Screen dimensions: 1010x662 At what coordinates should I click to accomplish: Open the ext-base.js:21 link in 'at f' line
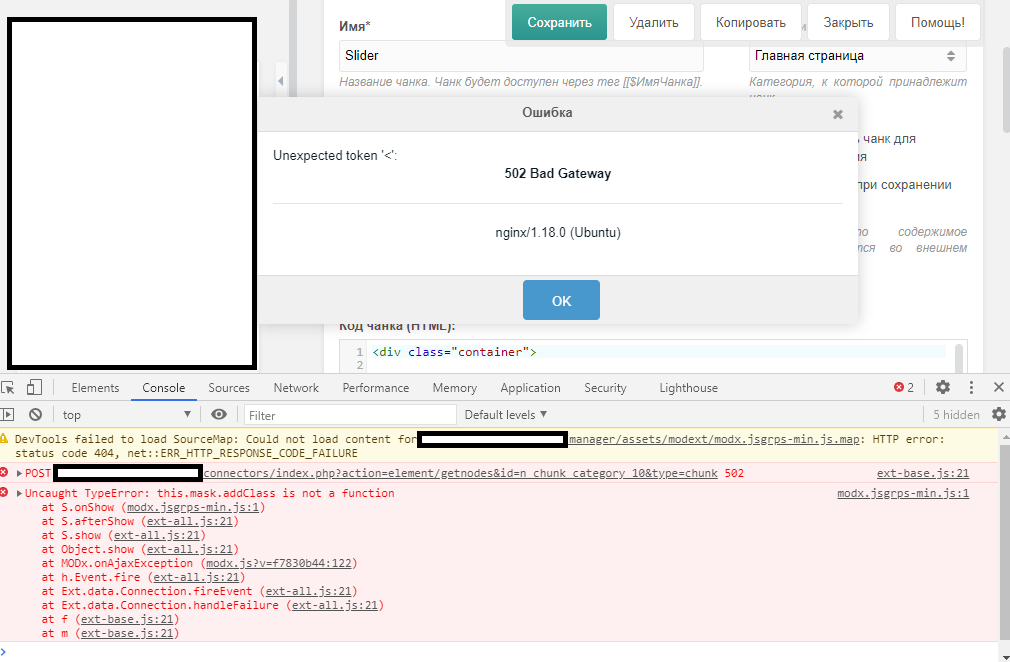(x=127, y=619)
